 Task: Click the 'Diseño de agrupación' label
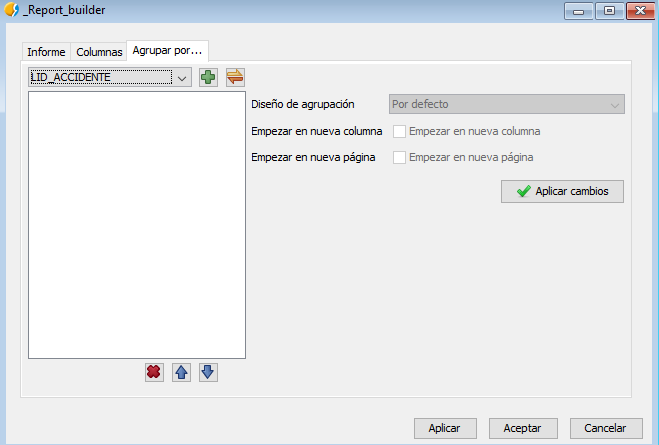tap(303, 104)
